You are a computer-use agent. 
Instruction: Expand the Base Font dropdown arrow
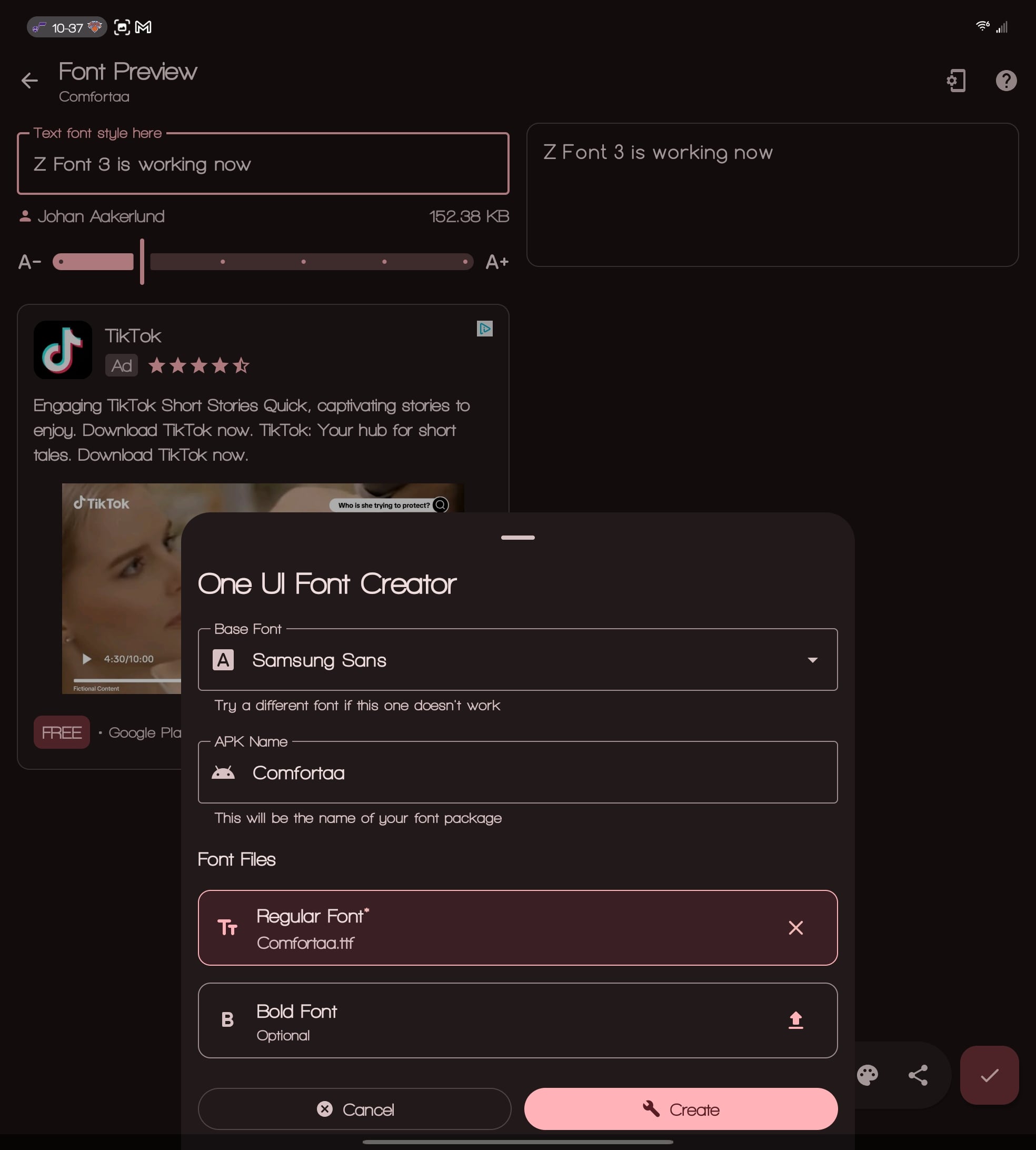pos(812,660)
